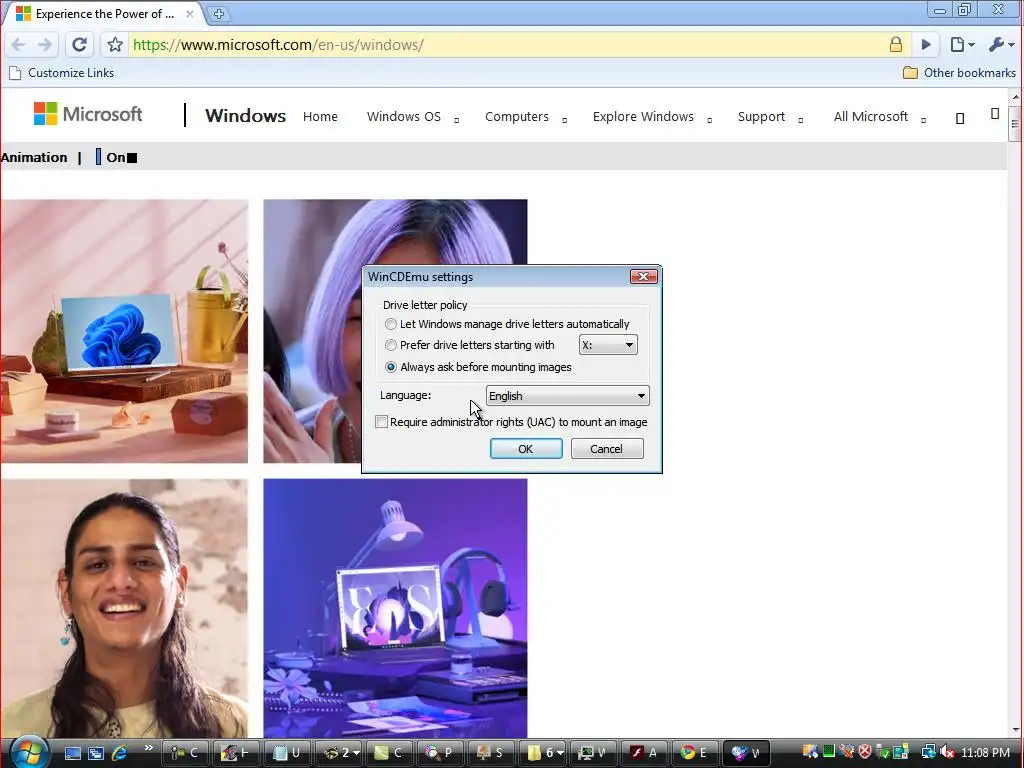The width and height of the screenshot is (1024, 768).
Task: Open the Home nav link
Action: (x=320, y=116)
